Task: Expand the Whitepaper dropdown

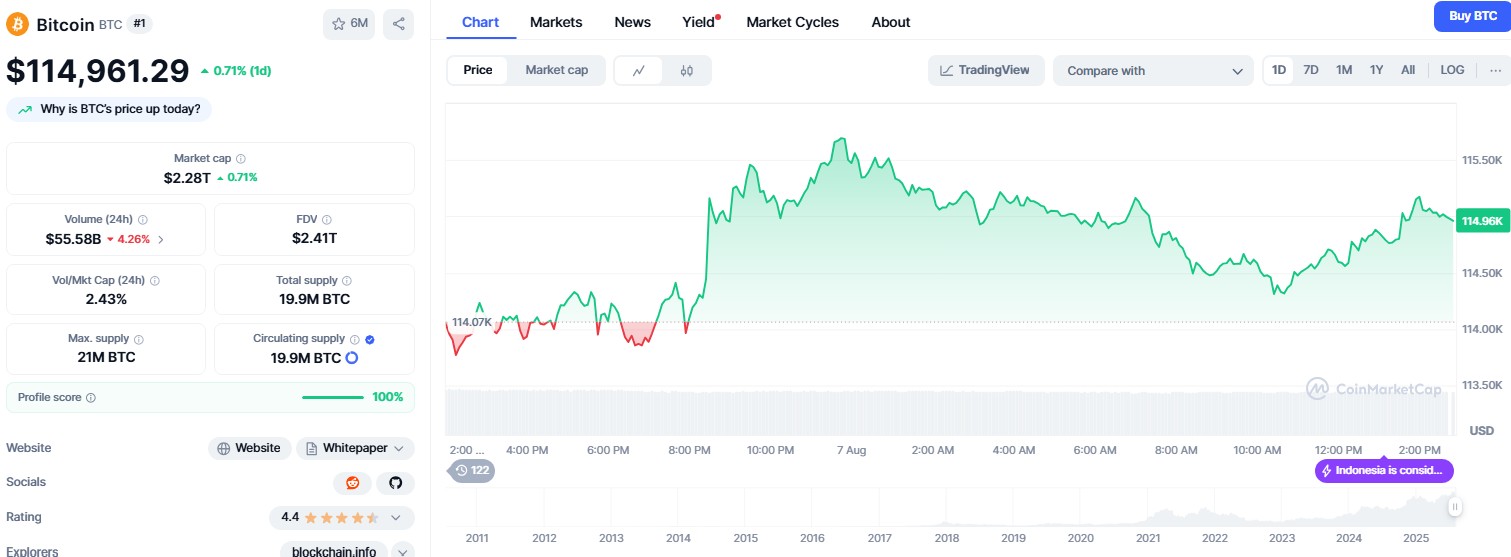Action: click(x=355, y=448)
